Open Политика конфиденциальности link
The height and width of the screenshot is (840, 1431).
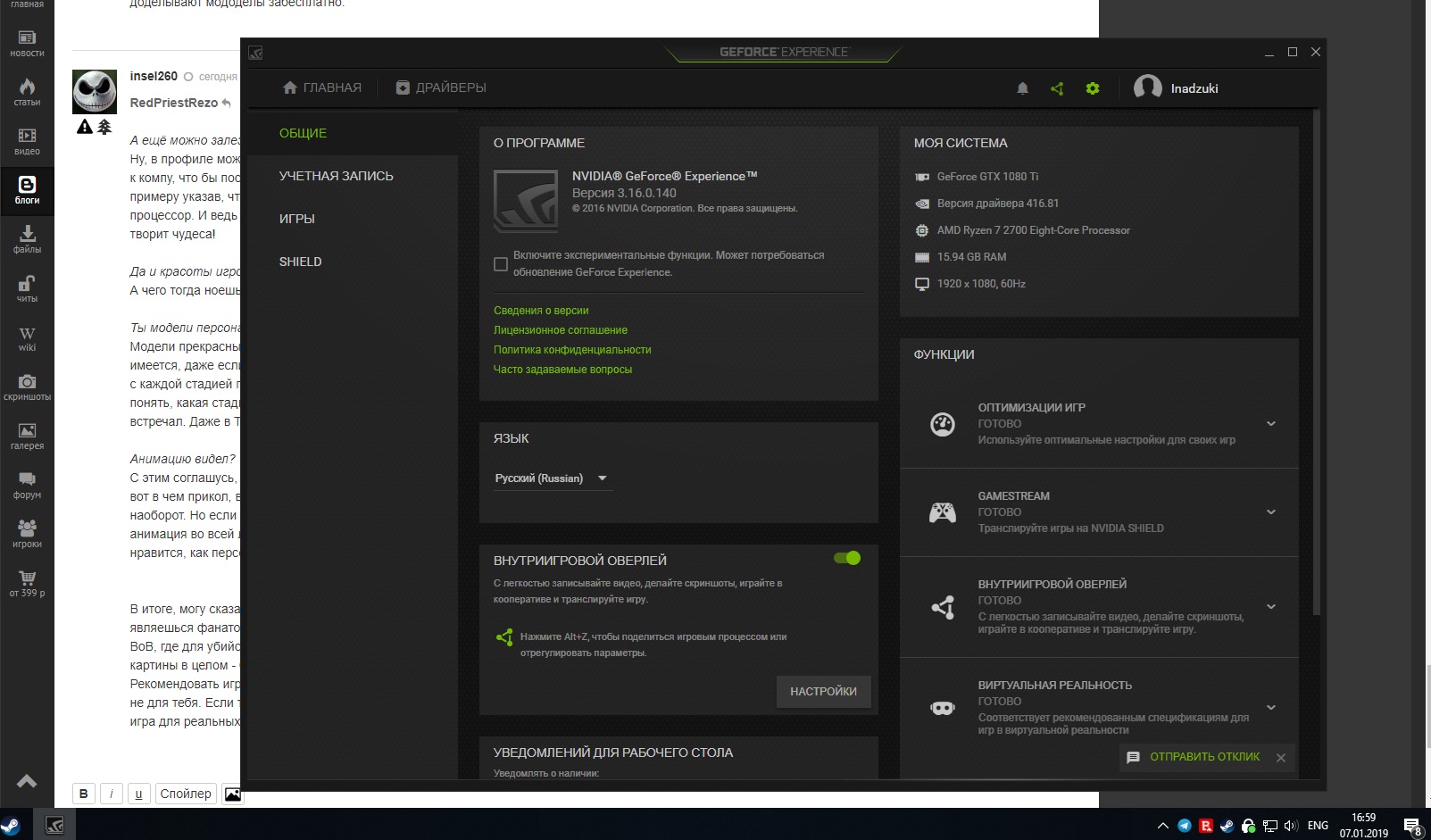tap(572, 350)
